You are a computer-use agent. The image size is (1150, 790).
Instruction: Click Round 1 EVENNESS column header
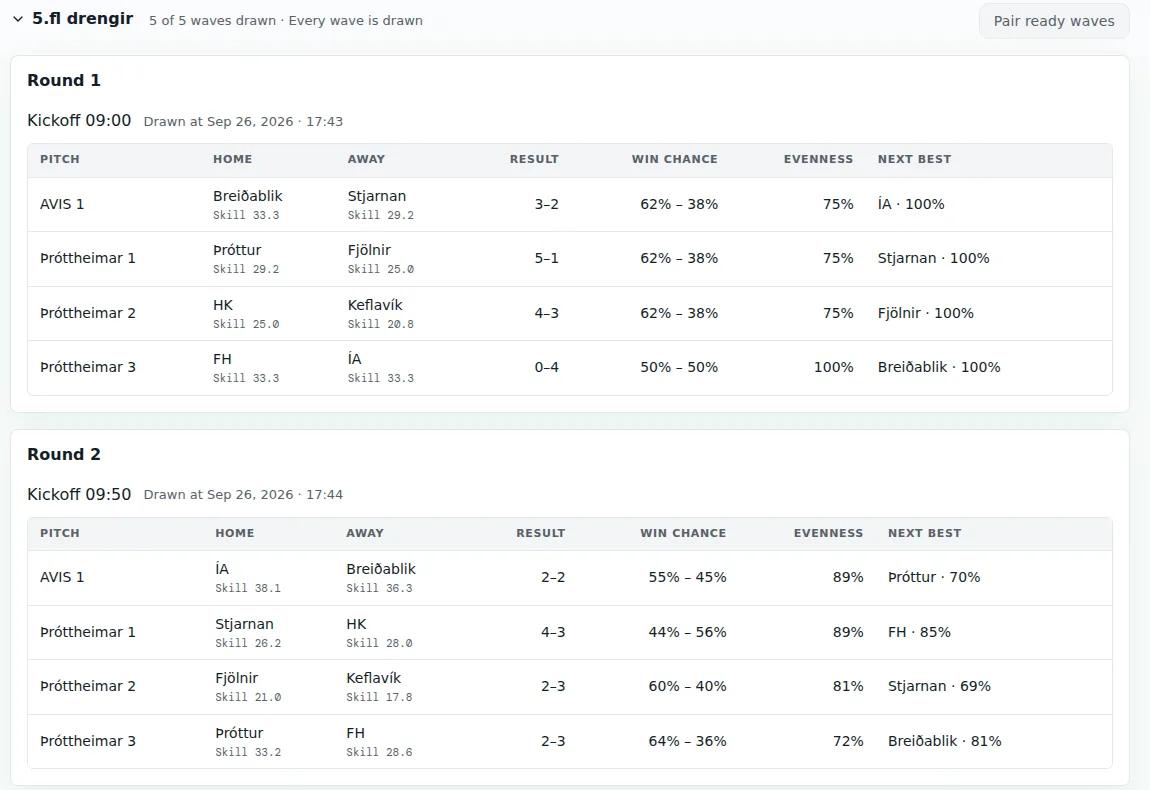[818, 159]
